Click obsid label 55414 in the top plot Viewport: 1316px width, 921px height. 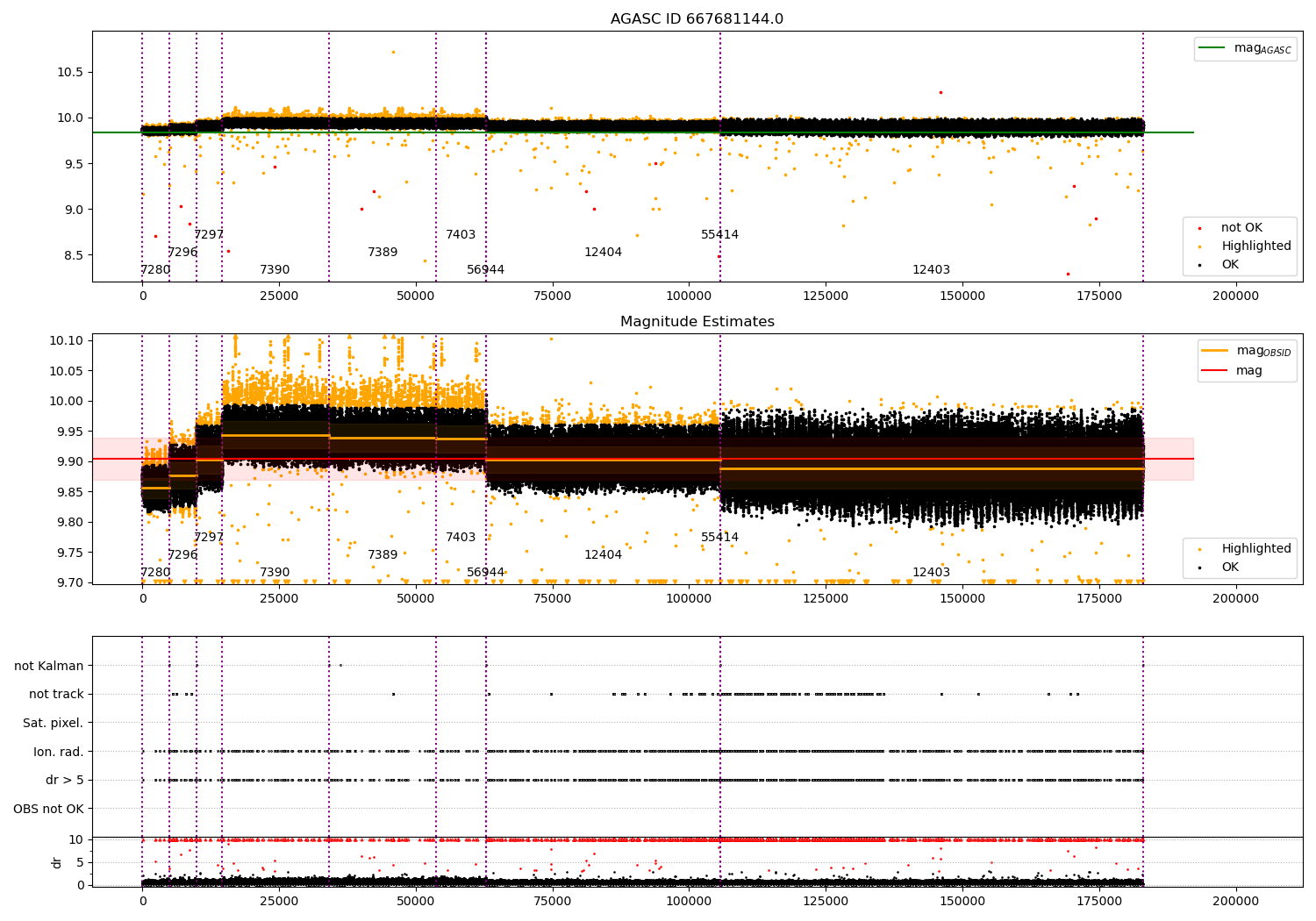(720, 235)
